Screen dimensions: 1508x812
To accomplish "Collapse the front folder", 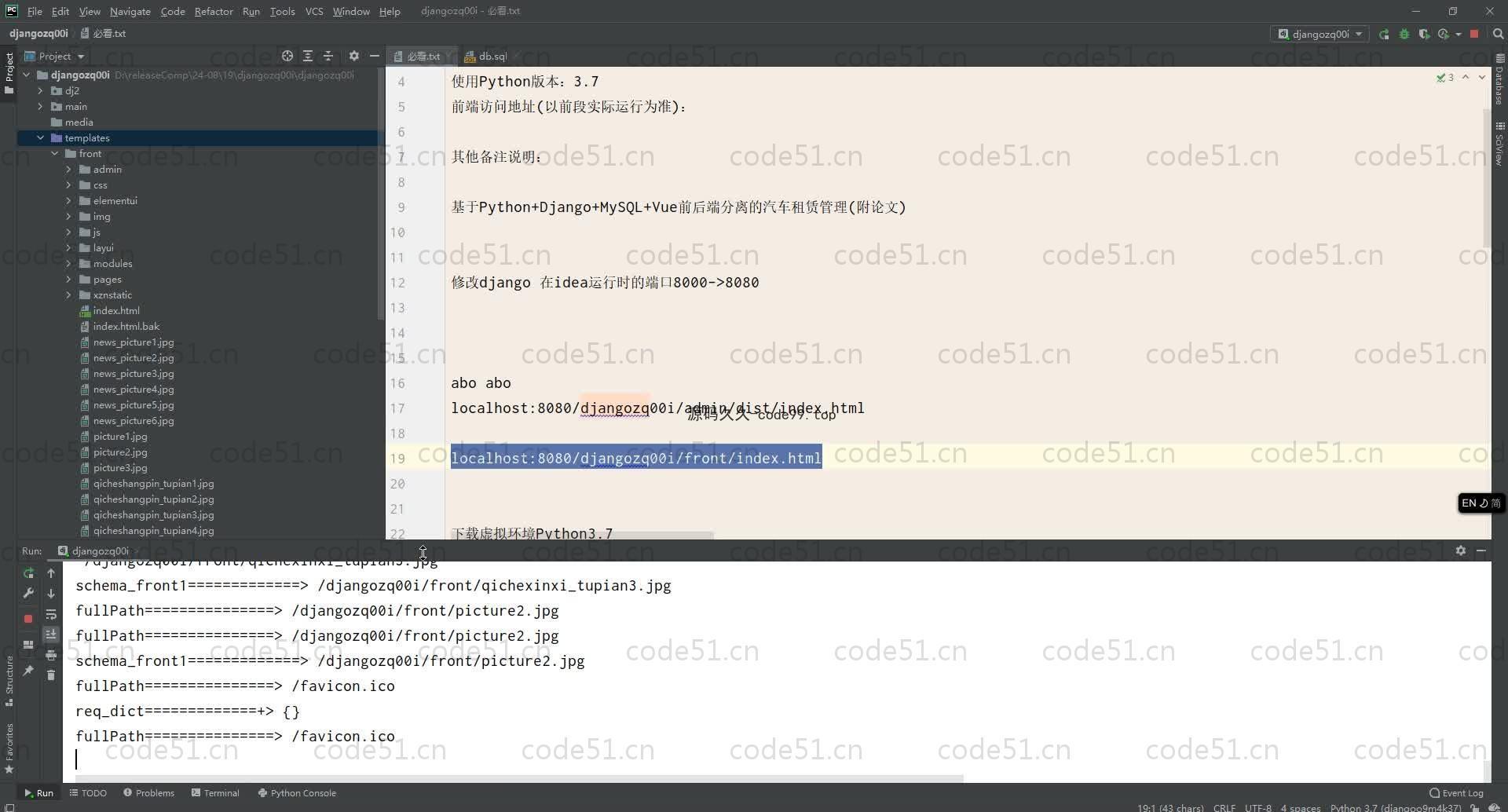I will [x=54, y=153].
